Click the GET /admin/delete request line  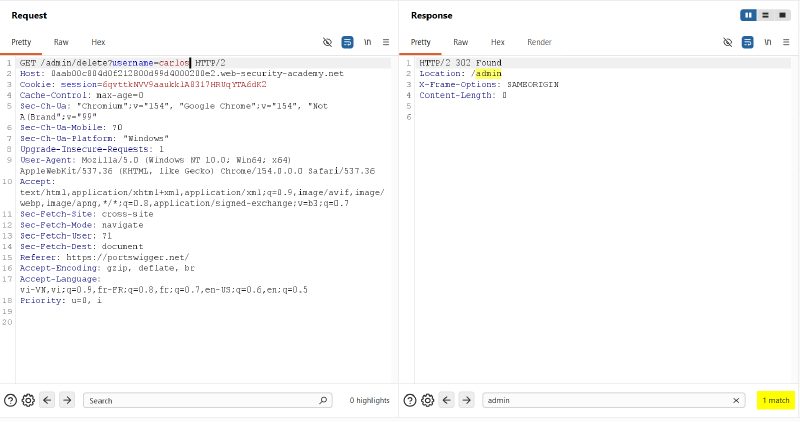click(122, 63)
